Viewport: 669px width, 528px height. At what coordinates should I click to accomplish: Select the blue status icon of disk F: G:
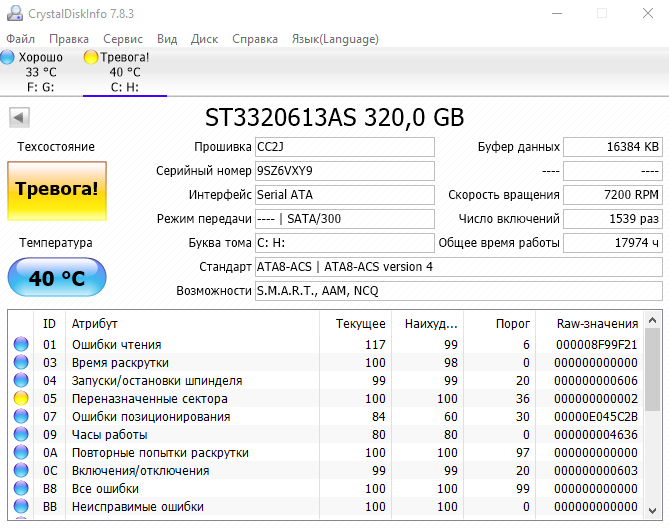[8, 57]
